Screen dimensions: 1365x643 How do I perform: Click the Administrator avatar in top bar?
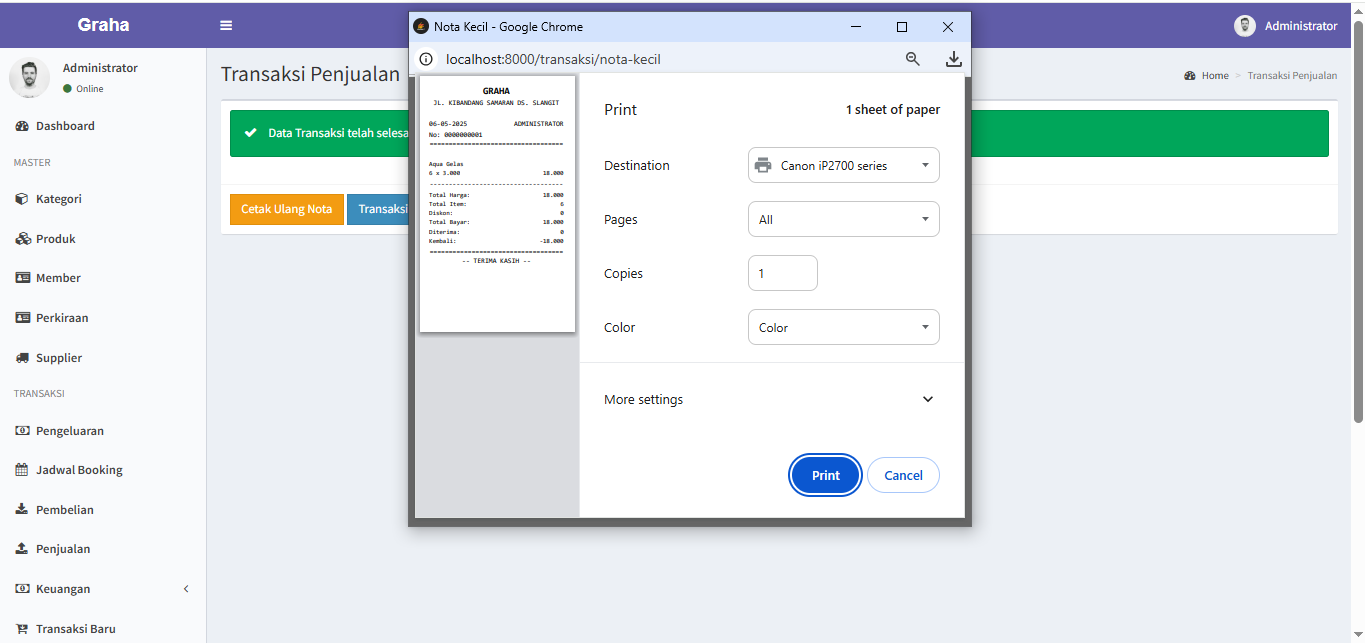coord(1244,26)
